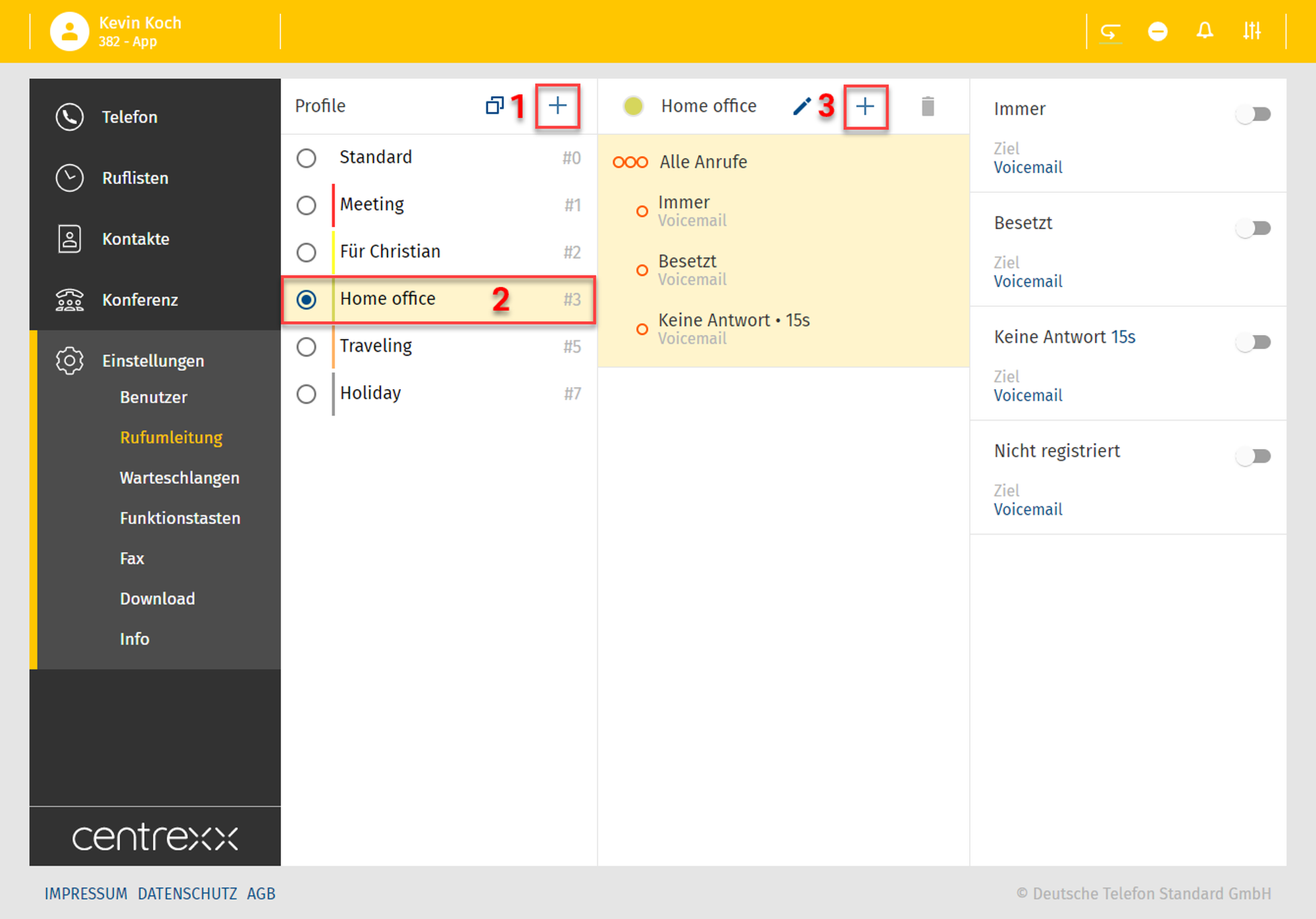
Task: Enable the Immer forwarding toggle
Action: coord(1253,115)
